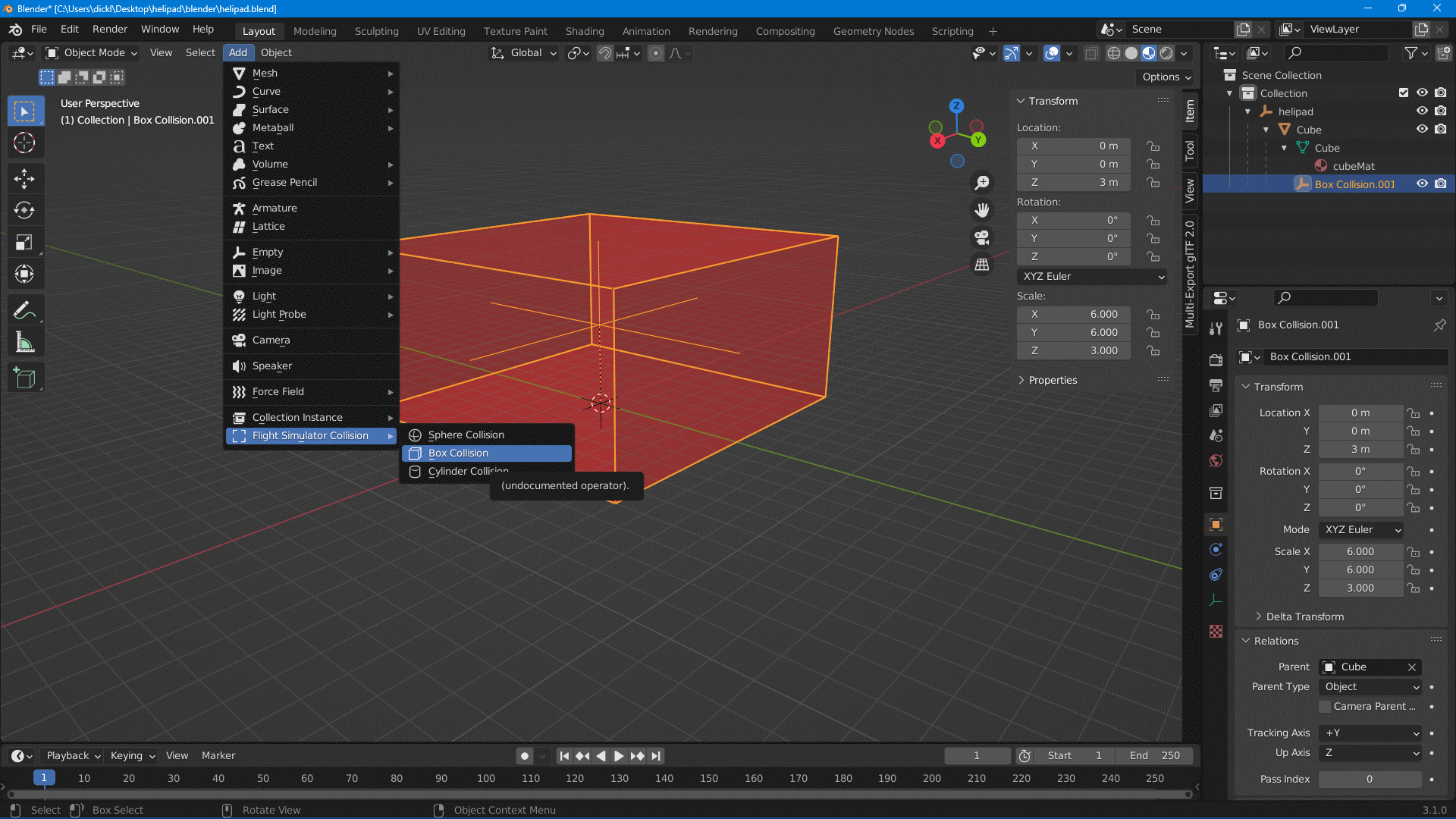The height and width of the screenshot is (819, 1456).
Task: Open the Object Constraints properties tab
Action: tap(1216, 574)
